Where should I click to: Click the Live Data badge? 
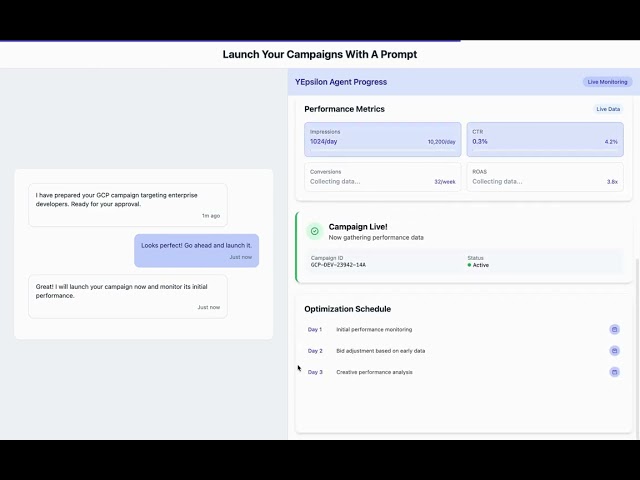click(x=608, y=109)
